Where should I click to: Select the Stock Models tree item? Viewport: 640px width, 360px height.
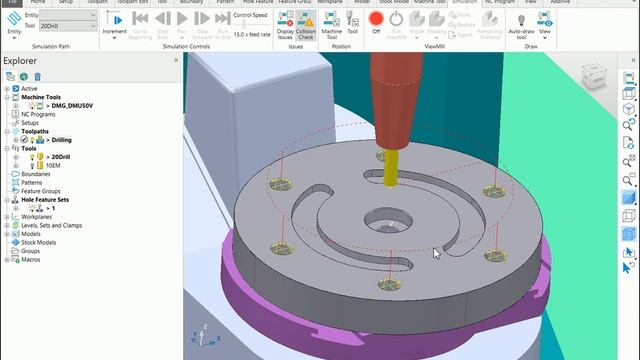tap(38, 243)
